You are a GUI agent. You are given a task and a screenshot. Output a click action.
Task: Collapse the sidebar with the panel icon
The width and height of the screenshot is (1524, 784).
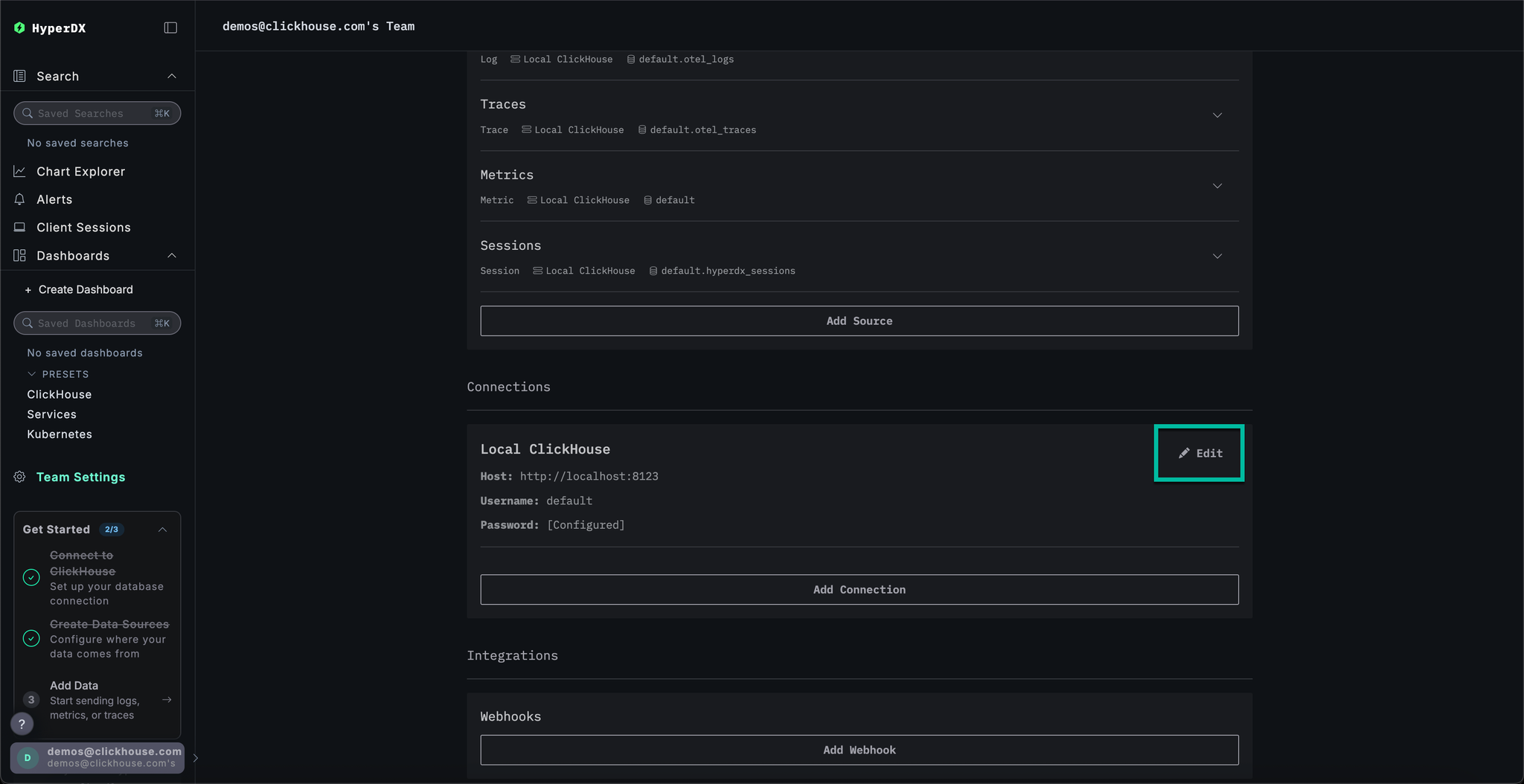170,28
